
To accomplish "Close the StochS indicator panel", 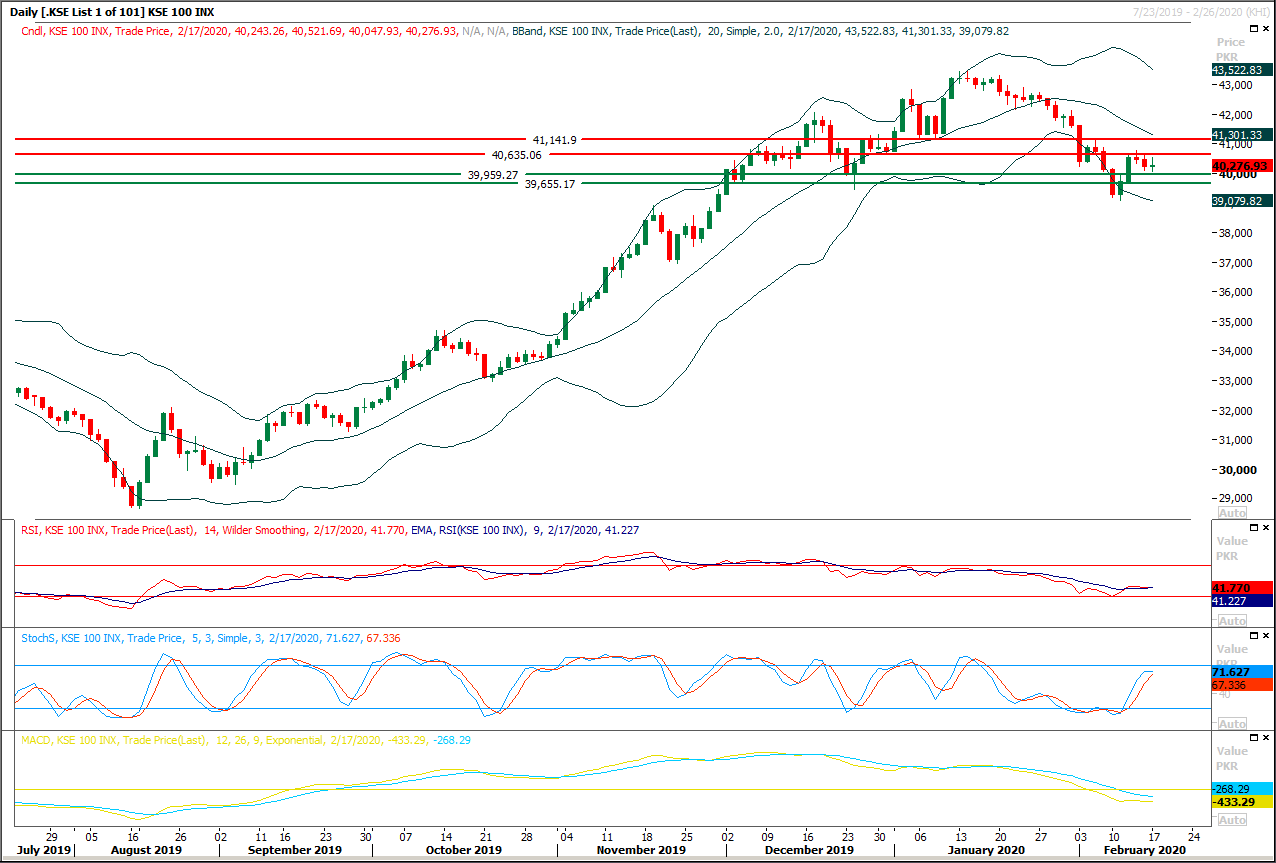I will tap(1266, 633).
